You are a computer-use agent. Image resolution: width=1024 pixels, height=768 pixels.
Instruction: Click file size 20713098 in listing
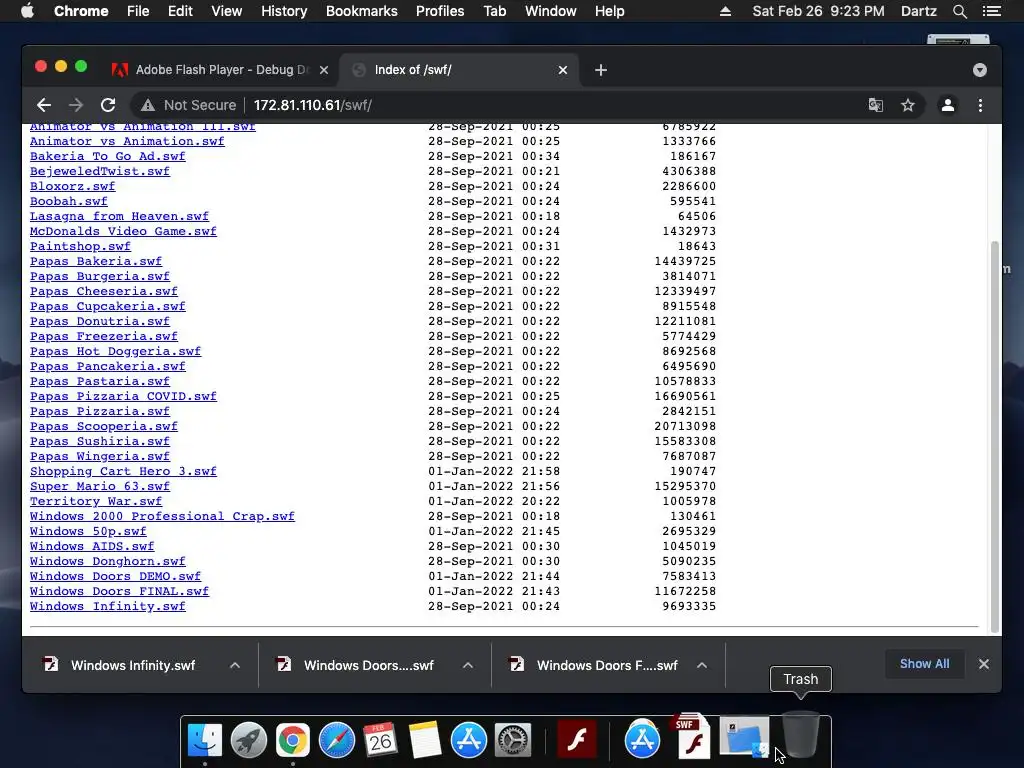coord(685,426)
